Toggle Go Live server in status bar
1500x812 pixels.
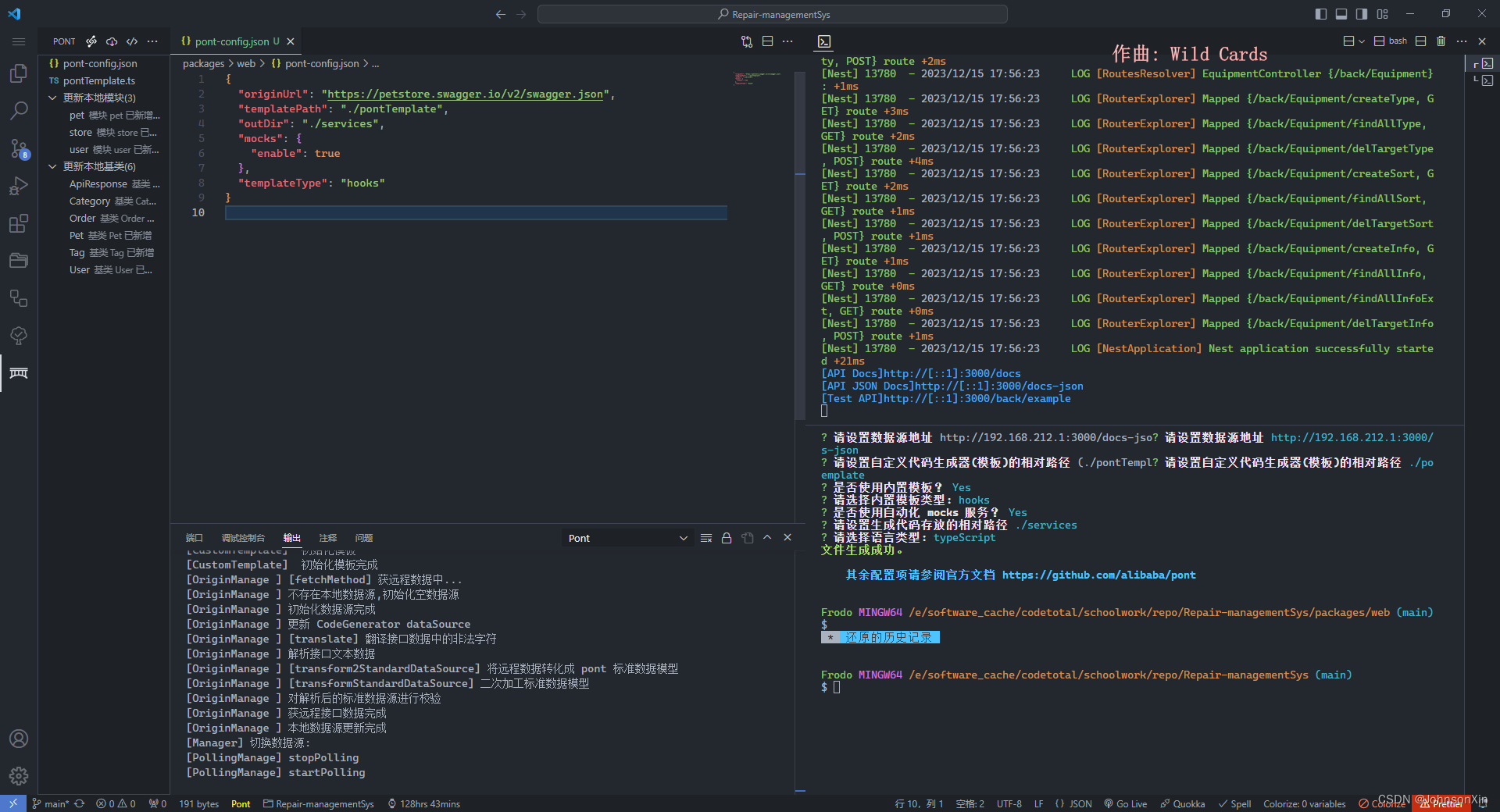coord(1125,803)
